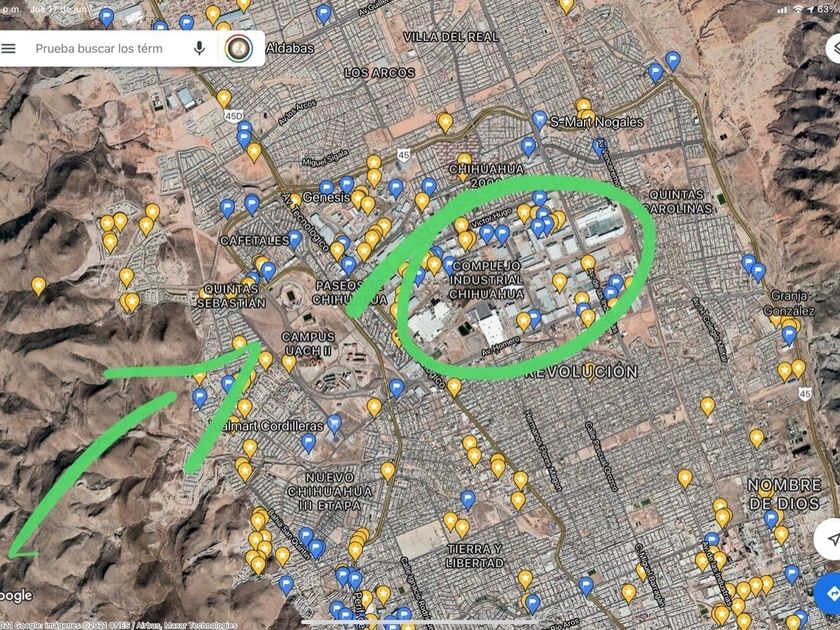
Task: Click the 45D highway shield marker
Action: (233, 116)
